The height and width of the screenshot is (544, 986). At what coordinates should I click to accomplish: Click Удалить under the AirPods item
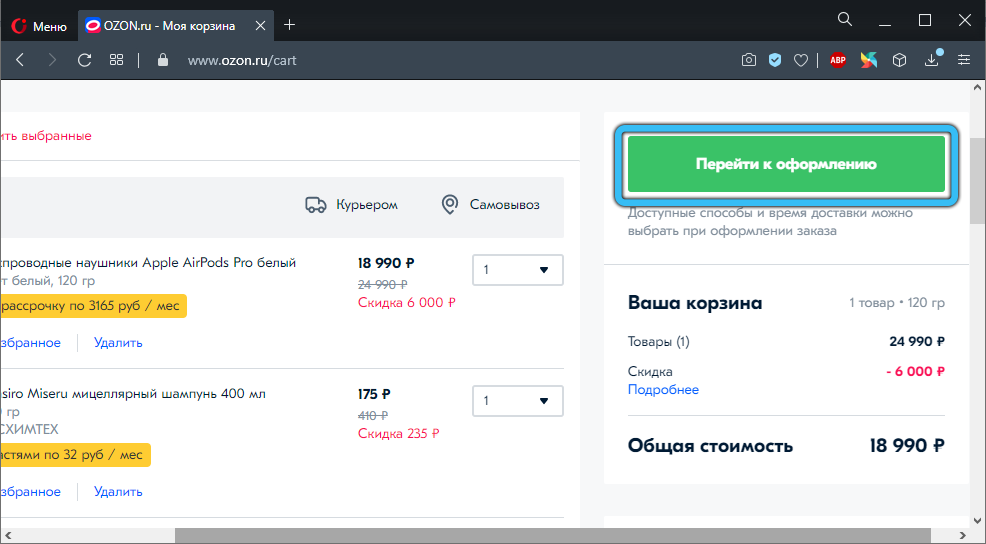118,343
